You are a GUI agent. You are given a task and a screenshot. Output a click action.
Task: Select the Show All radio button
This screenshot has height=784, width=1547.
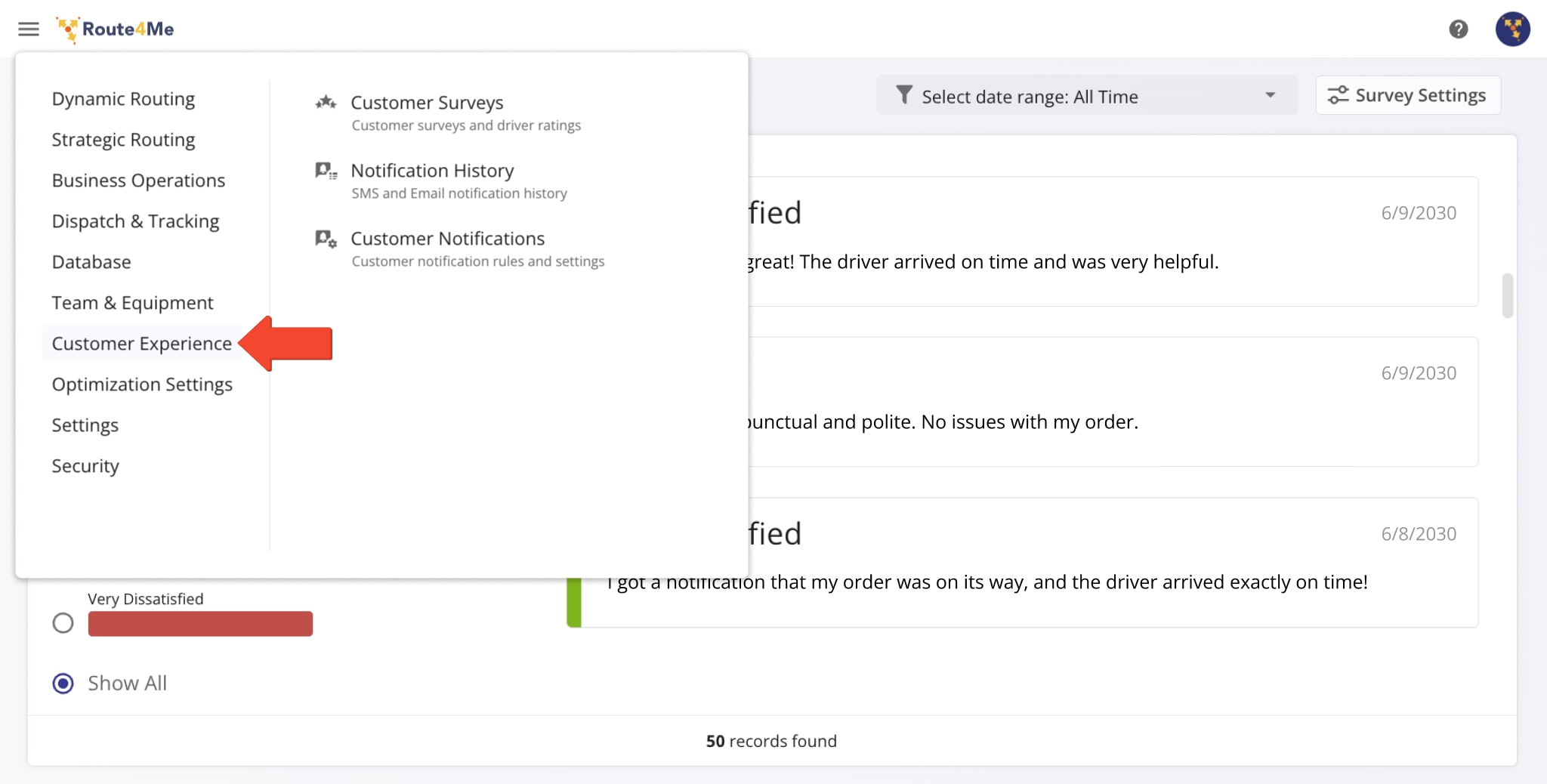coord(63,683)
